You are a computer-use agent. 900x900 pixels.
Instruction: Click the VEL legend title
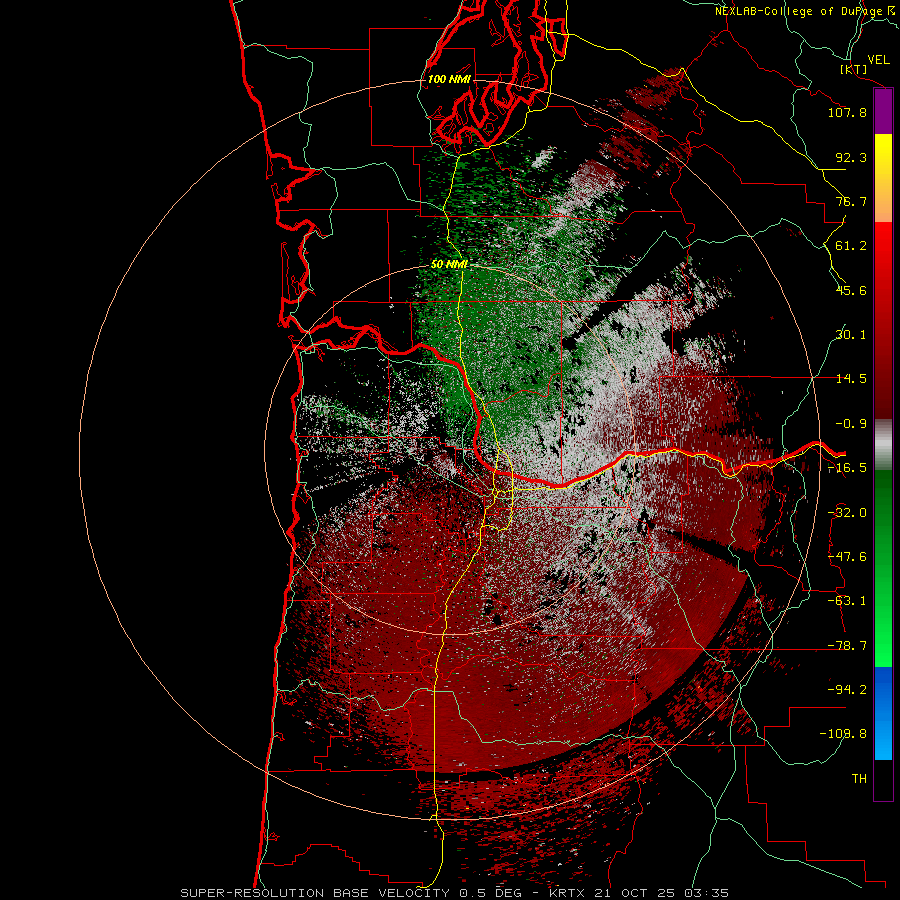pyautogui.click(x=878, y=59)
